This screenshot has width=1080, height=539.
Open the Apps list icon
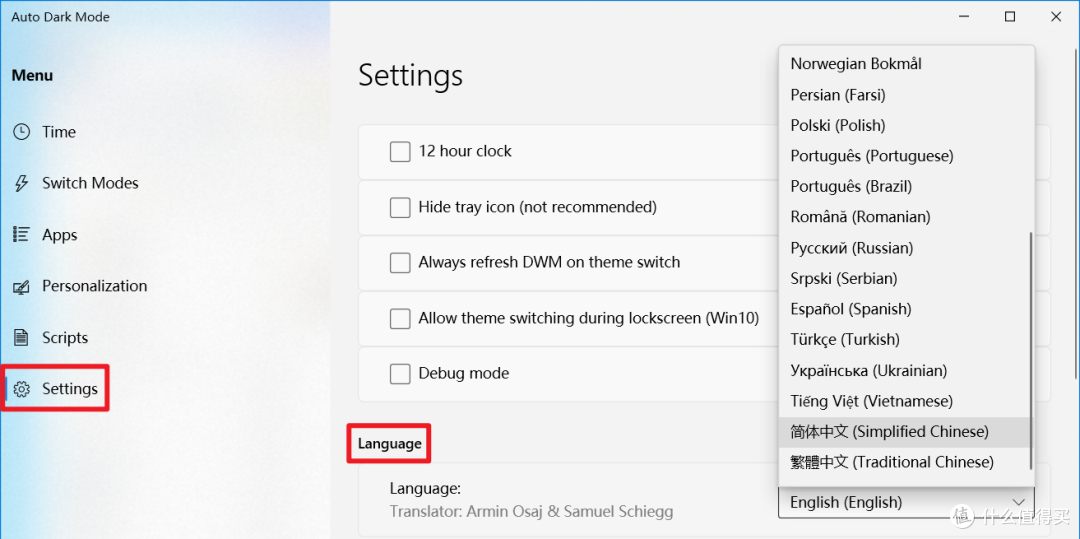pyautogui.click(x=22, y=235)
